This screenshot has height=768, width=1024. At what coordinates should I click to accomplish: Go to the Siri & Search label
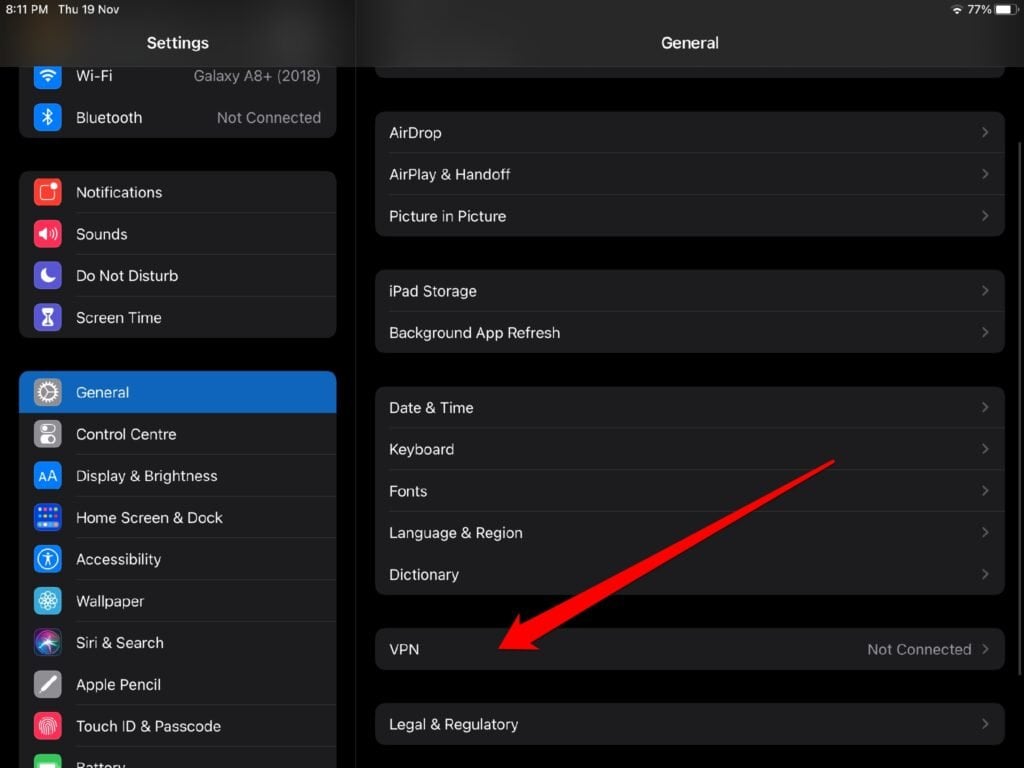(x=120, y=643)
